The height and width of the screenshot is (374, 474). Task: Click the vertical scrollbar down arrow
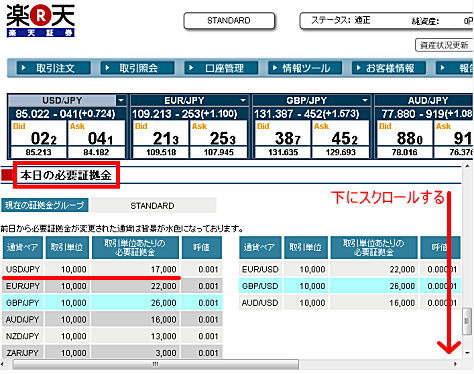click(x=468, y=353)
